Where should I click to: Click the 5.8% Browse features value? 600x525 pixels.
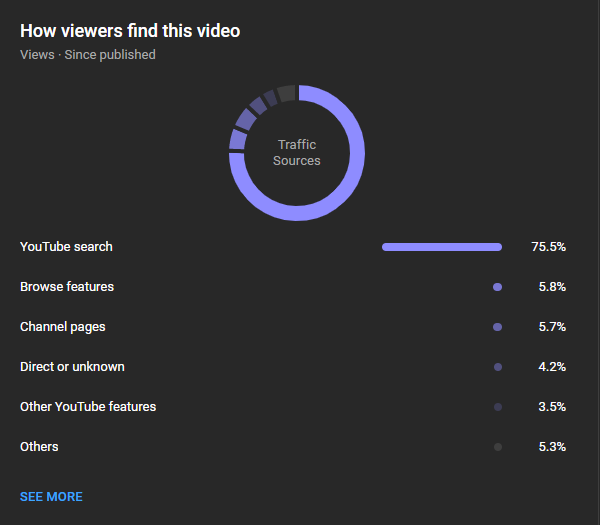[552, 287]
